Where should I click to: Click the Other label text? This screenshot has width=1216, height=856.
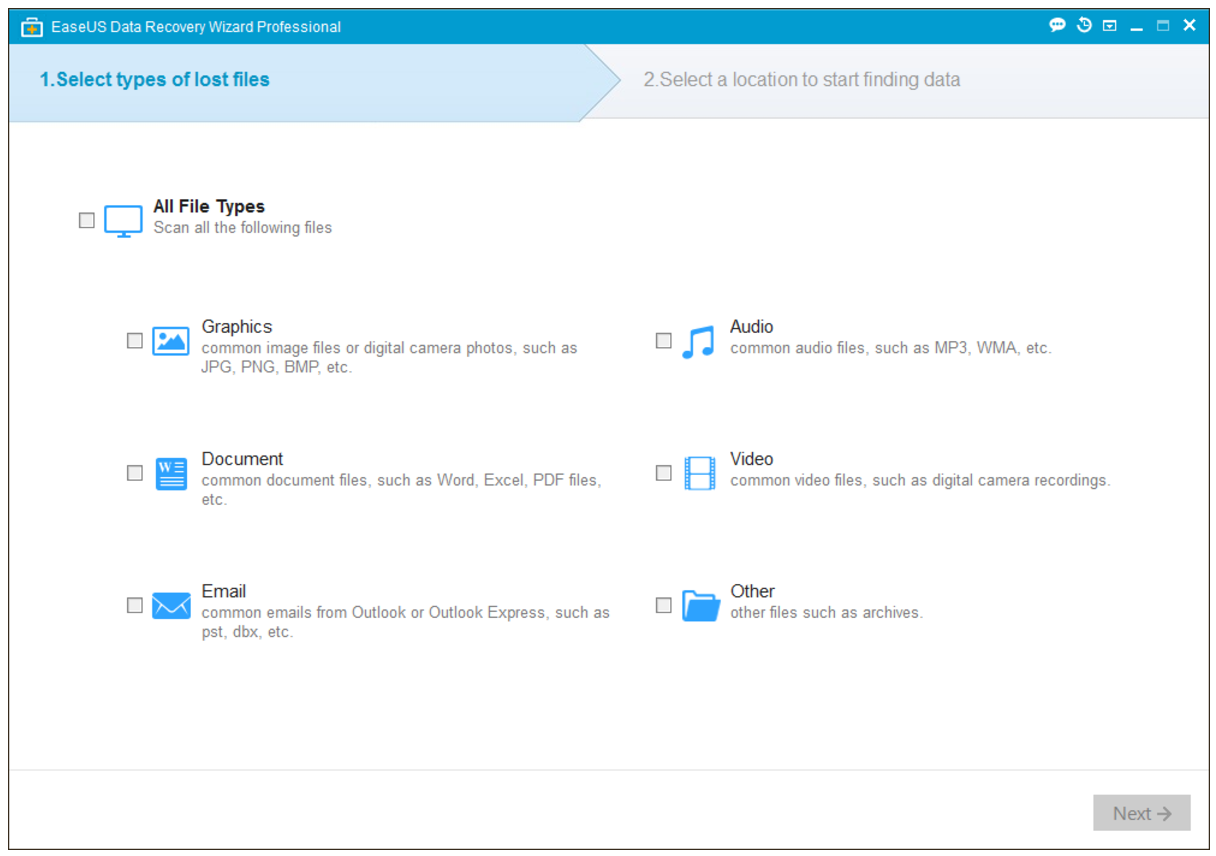tap(753, 591)
